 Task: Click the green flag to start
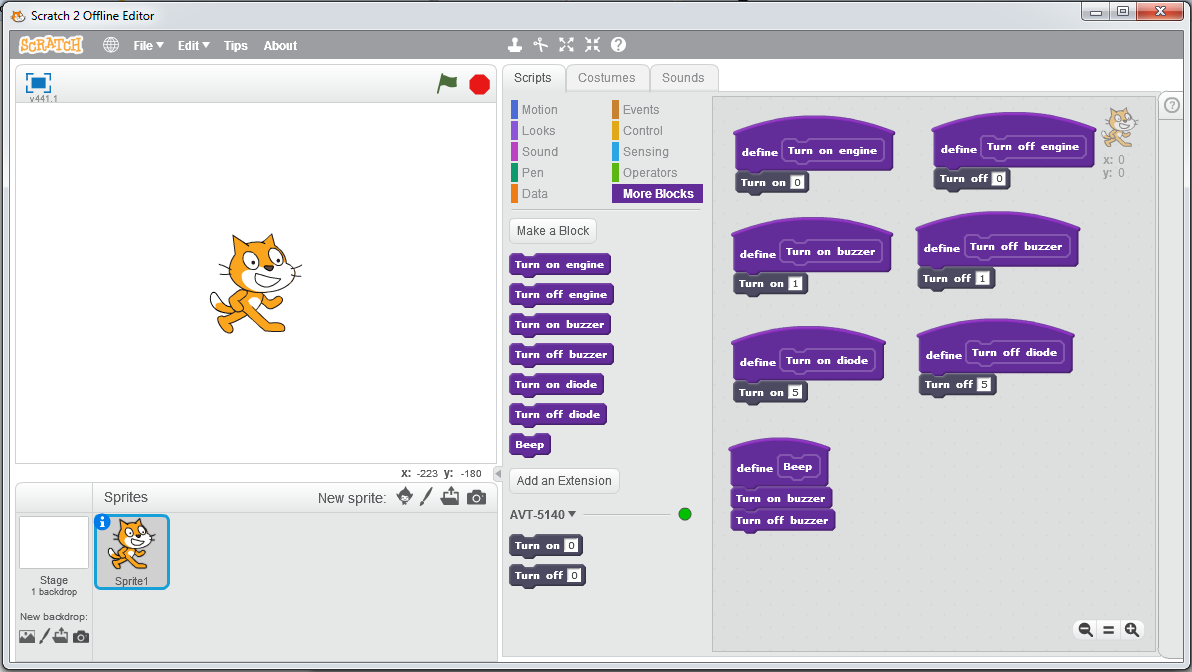[447, 84]
